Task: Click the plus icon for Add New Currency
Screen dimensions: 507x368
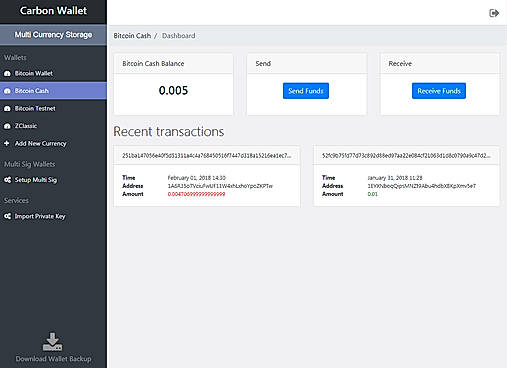Action: click(x=7, y=143)
